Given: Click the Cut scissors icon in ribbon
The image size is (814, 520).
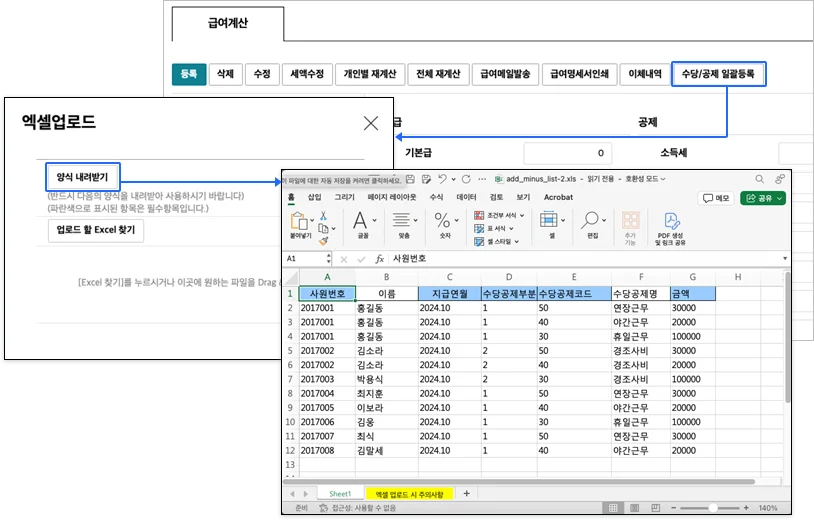Looking at the screenshot, I should 323,215.
